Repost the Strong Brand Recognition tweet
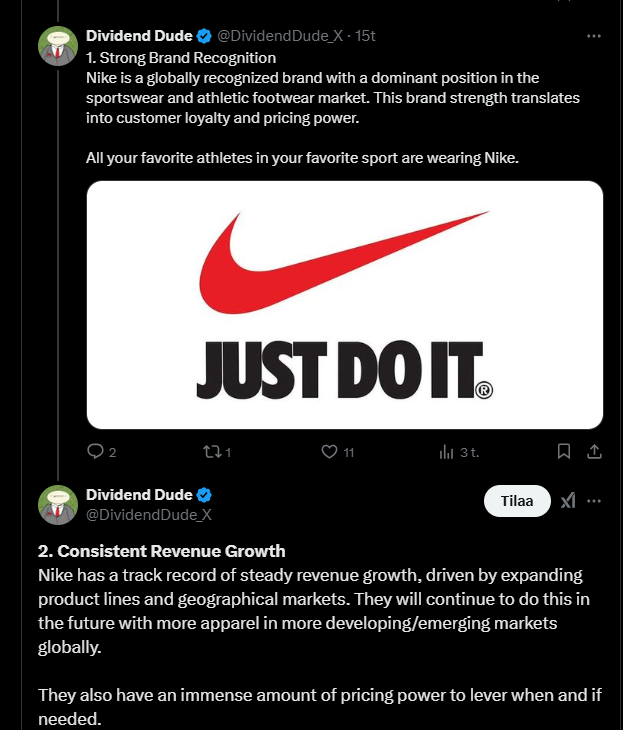The width and height of the screenshot is (623, 730). tap(210, 452)
